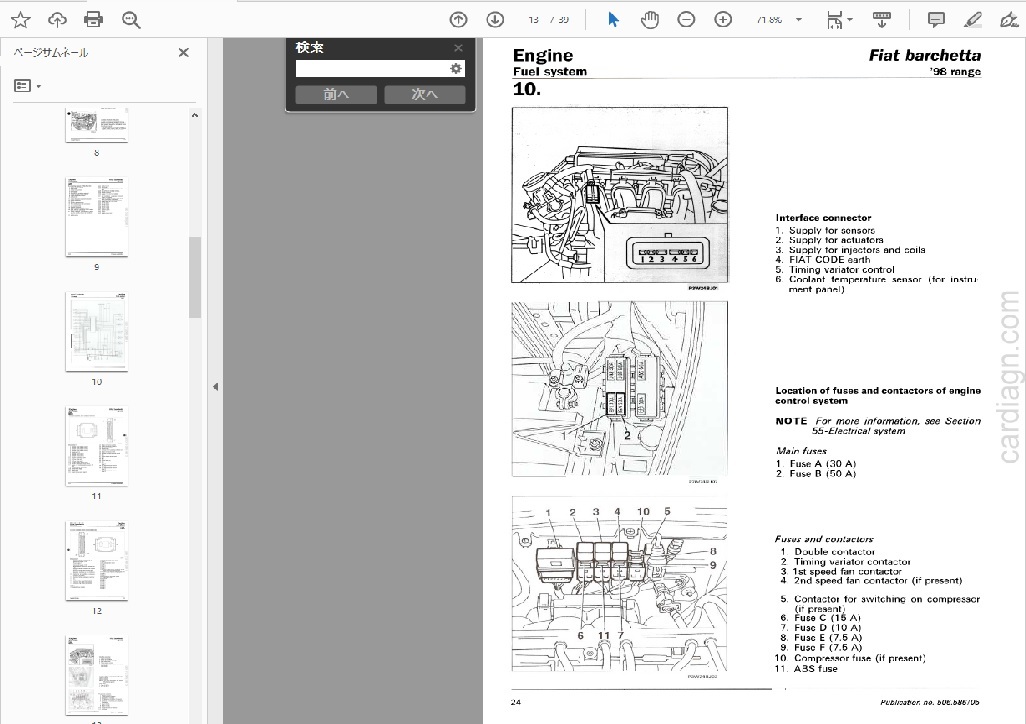Select page 8 thumbnail at the top

coord(97,125)
